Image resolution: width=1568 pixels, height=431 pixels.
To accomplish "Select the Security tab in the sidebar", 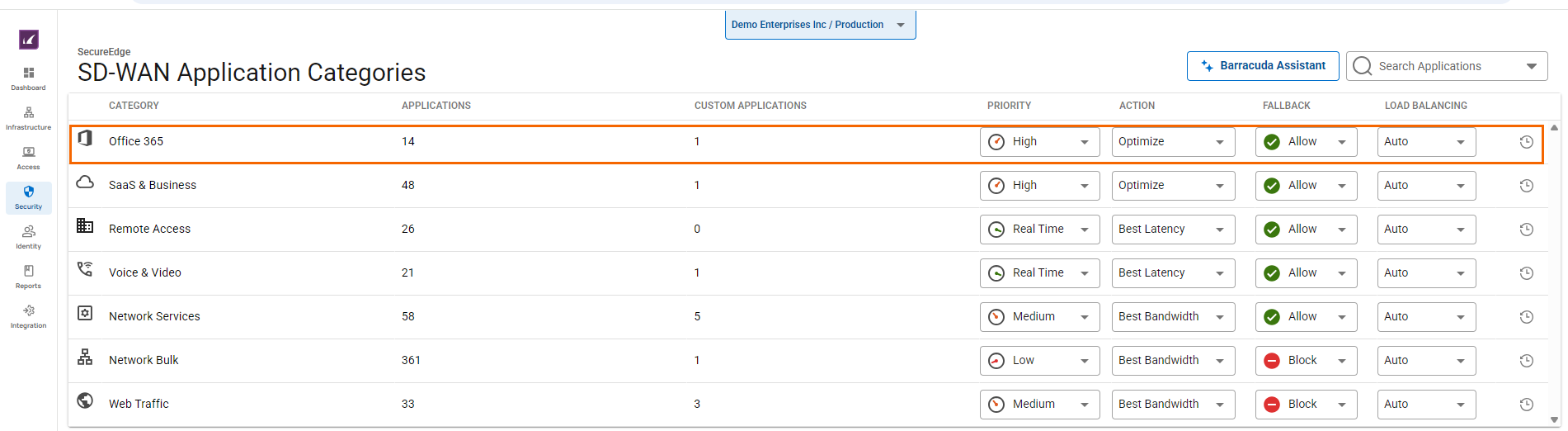I will 28,197.
